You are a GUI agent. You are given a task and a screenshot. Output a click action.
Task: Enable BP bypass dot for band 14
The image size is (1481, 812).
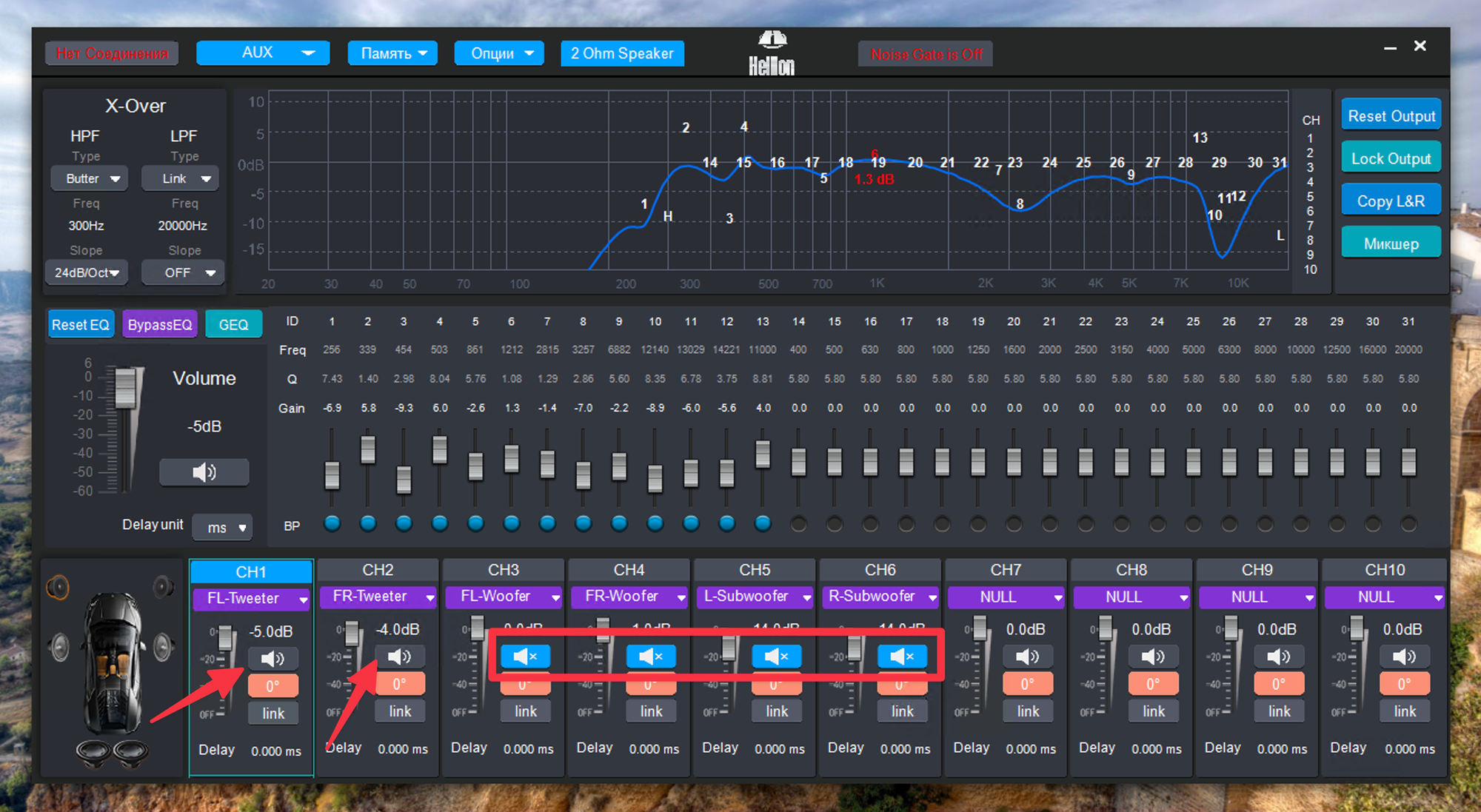798,524
